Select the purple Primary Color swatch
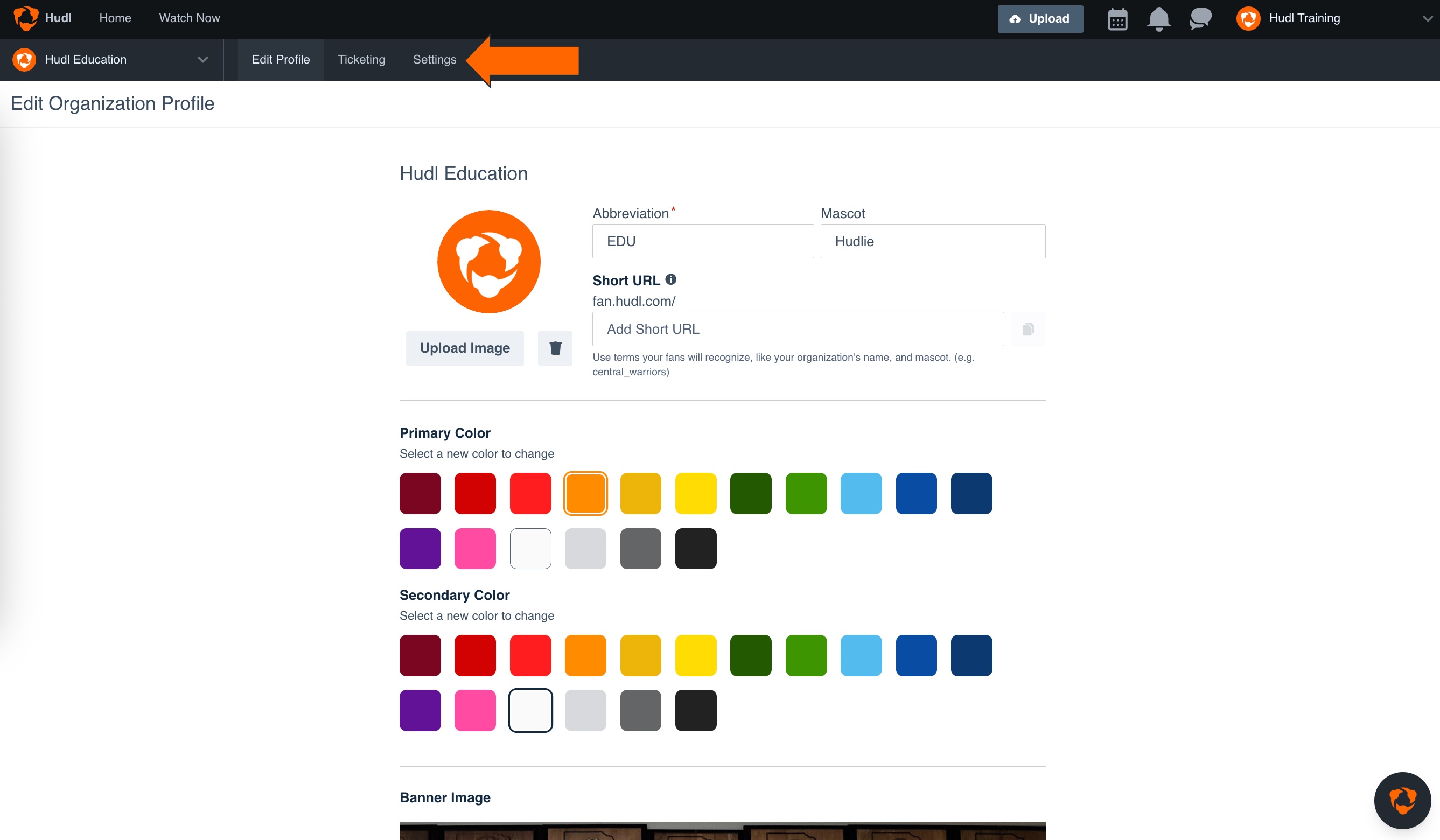The image size is (1440, 840). [420, 549]
